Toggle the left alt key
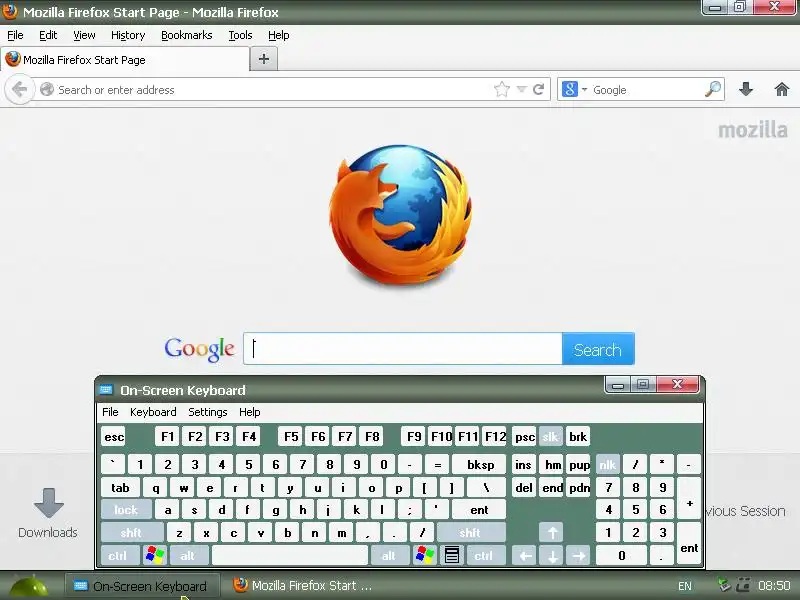800x600 pixels. point(188,555)
